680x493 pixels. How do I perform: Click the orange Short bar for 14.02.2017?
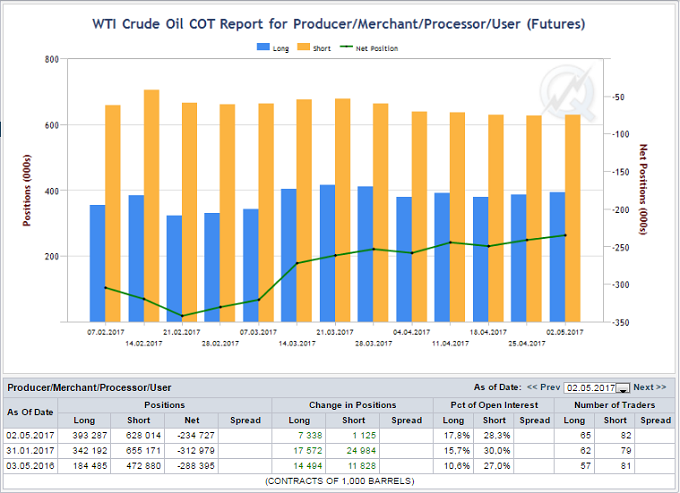(151, 205)
